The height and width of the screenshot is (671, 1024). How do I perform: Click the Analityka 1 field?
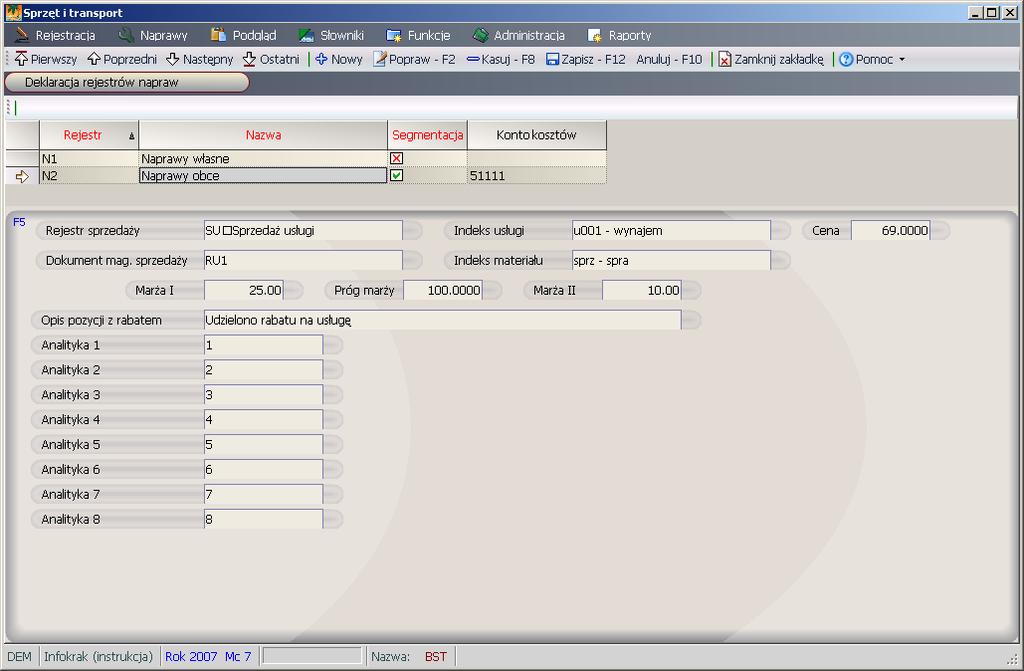pos(263,345)
